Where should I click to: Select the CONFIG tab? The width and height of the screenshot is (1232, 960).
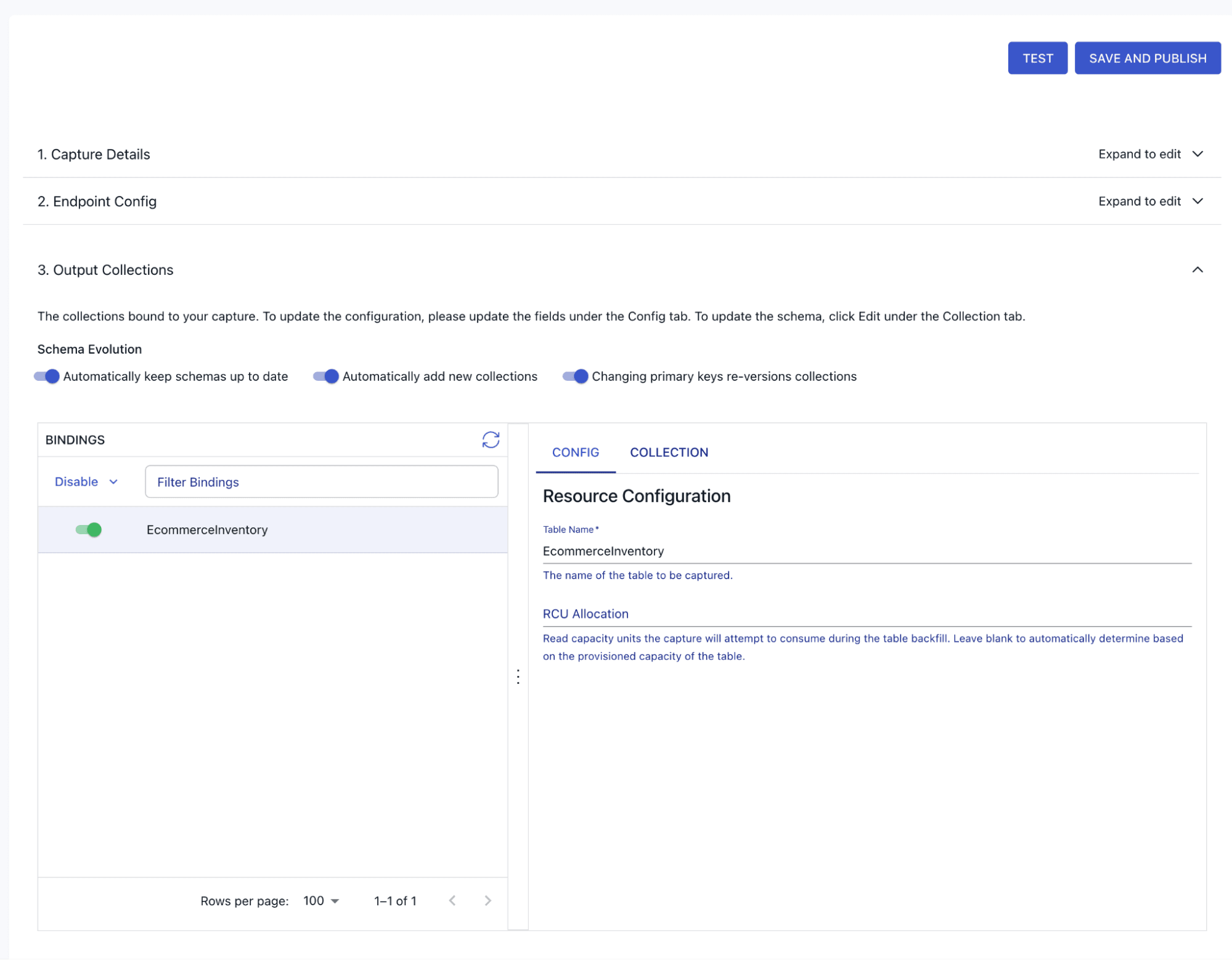point(575,452)
